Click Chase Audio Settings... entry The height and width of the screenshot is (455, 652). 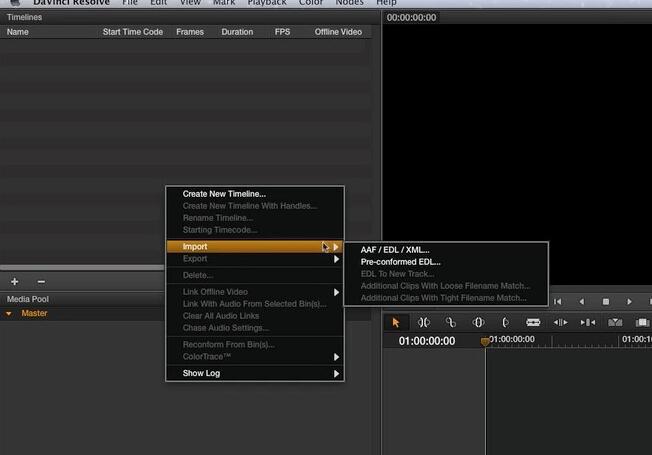[x=226, y=328]
